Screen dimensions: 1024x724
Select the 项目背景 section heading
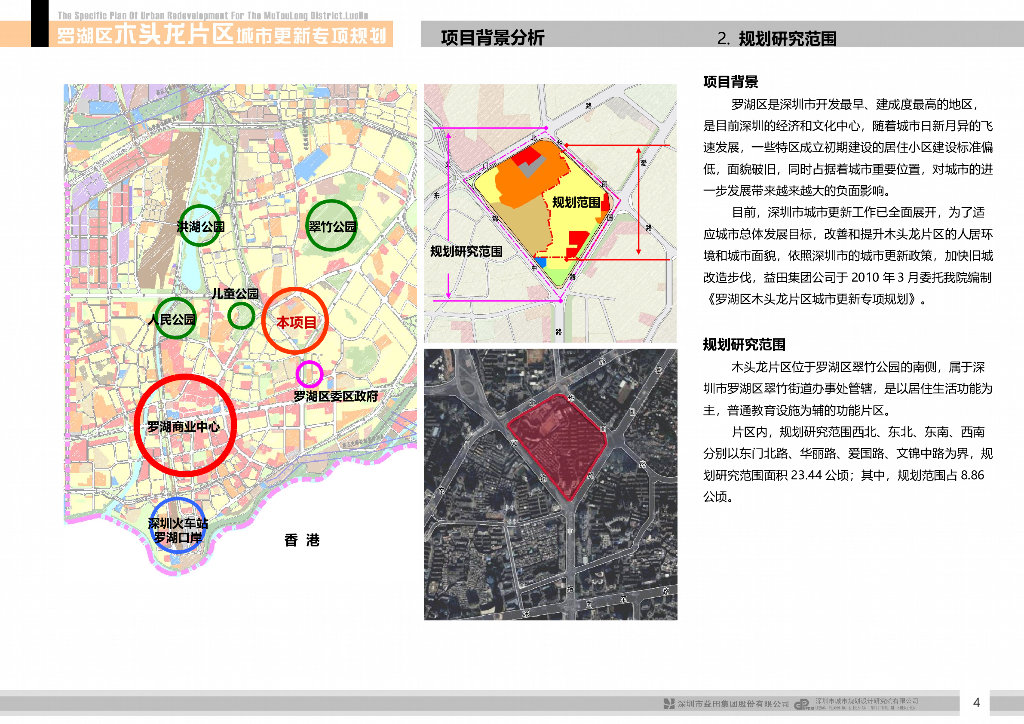731,82
